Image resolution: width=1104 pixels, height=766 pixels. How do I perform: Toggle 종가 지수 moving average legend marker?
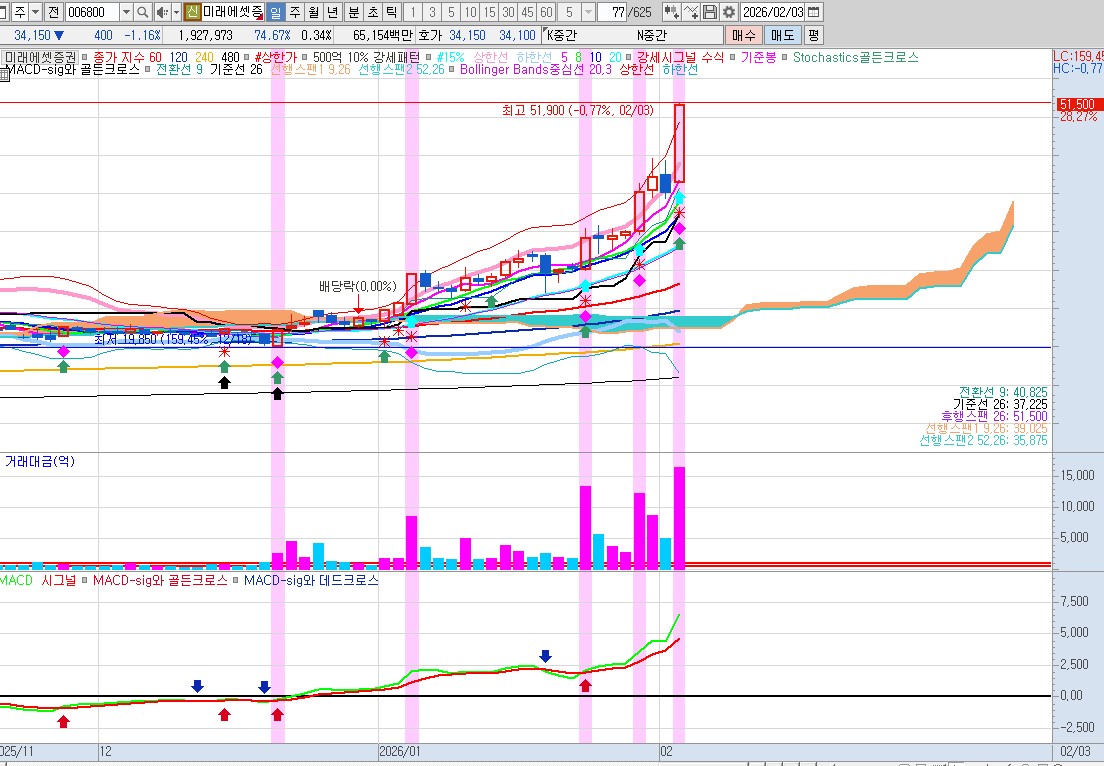[84, 58]
